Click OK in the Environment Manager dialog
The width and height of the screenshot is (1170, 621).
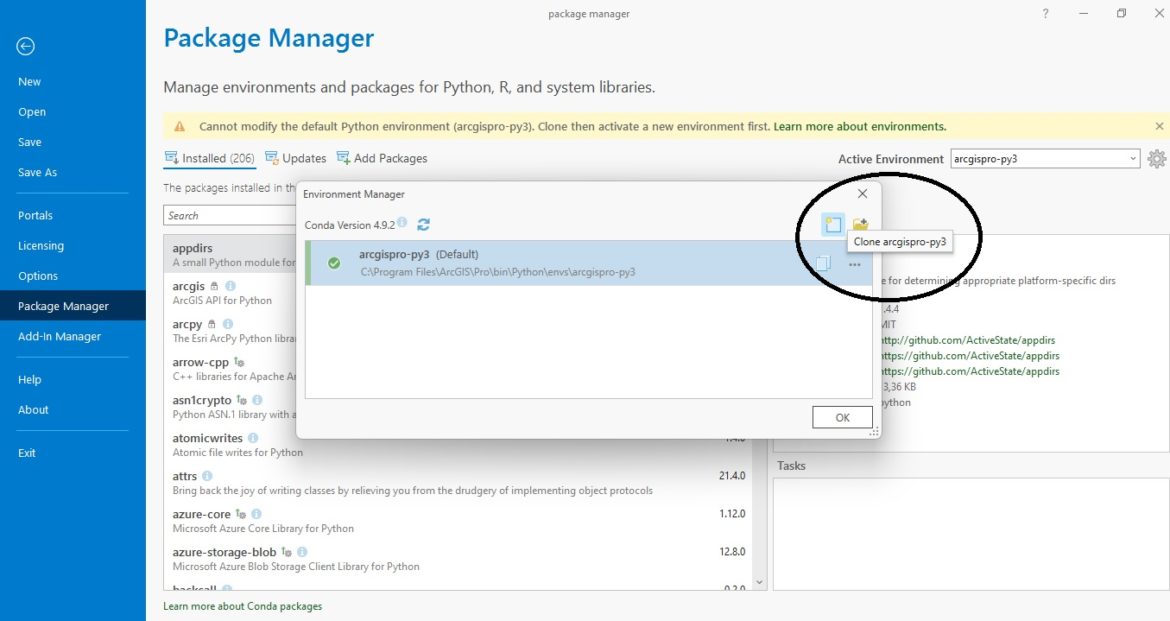[842, 417]
